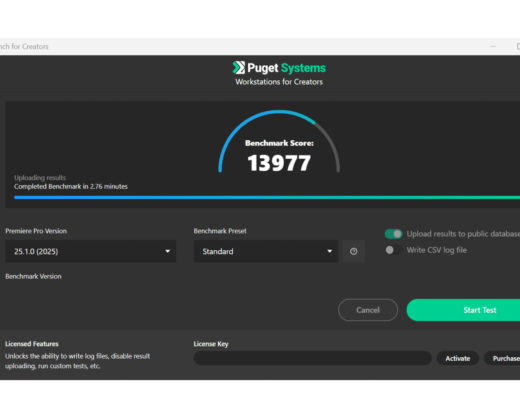Open the Premiere Pro Version dropdown
520x400 pixels.
[x=91, y=251]
